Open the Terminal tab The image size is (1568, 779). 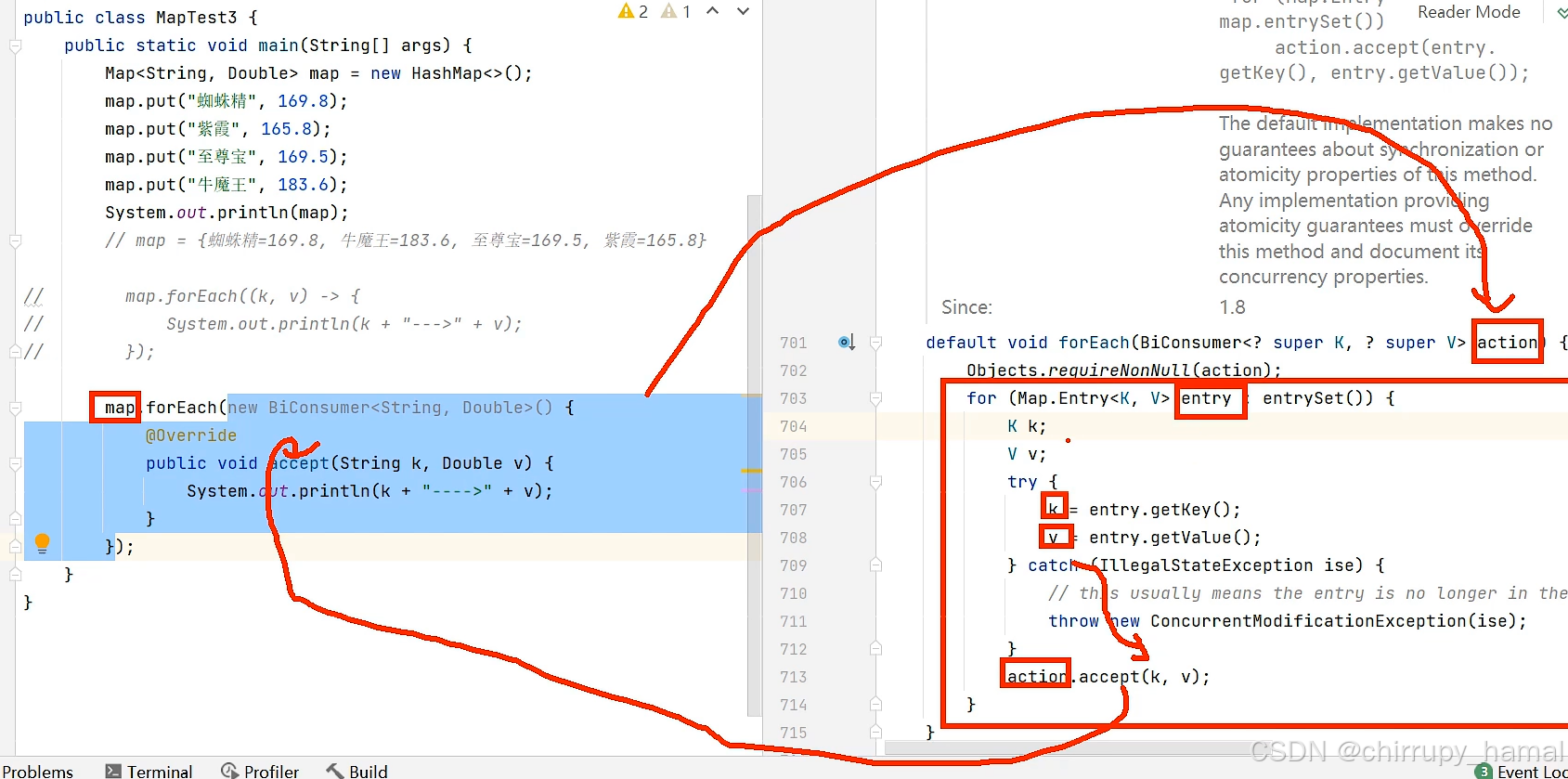click(x=149, y=771)
